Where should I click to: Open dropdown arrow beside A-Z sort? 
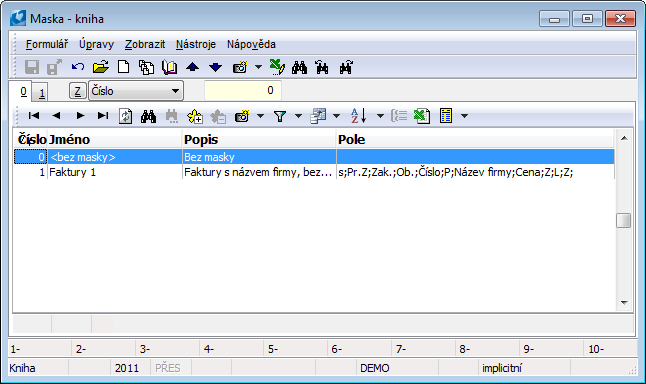[x=380, y=117]
